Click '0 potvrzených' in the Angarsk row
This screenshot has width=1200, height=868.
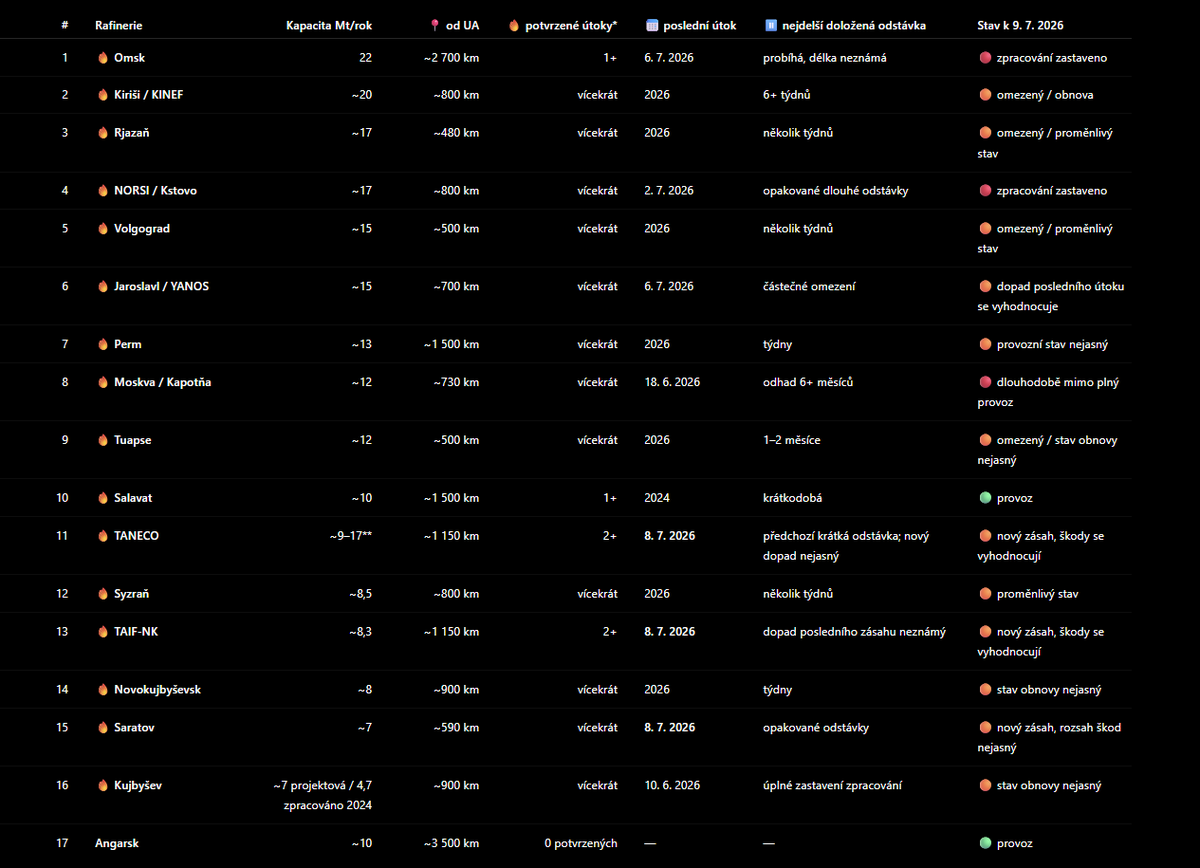[x=581, y=844]
